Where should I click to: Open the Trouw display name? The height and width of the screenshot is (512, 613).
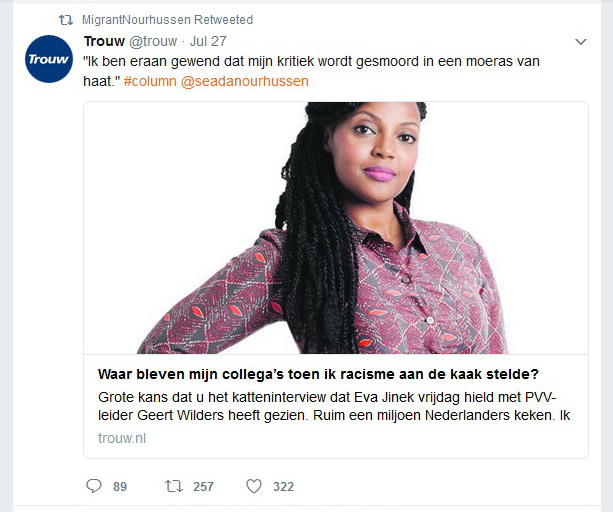click(x=104, y=41)
